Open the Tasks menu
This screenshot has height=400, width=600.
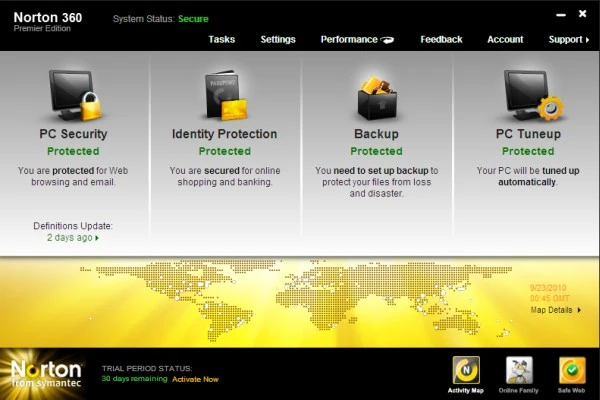pos(222,40)
